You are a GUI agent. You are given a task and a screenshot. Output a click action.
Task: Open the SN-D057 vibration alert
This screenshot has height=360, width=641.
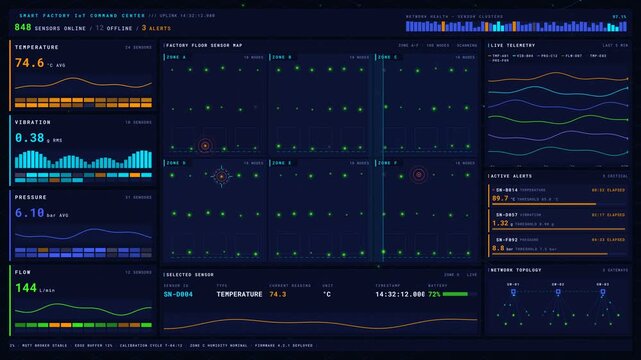tap(558, 220)
